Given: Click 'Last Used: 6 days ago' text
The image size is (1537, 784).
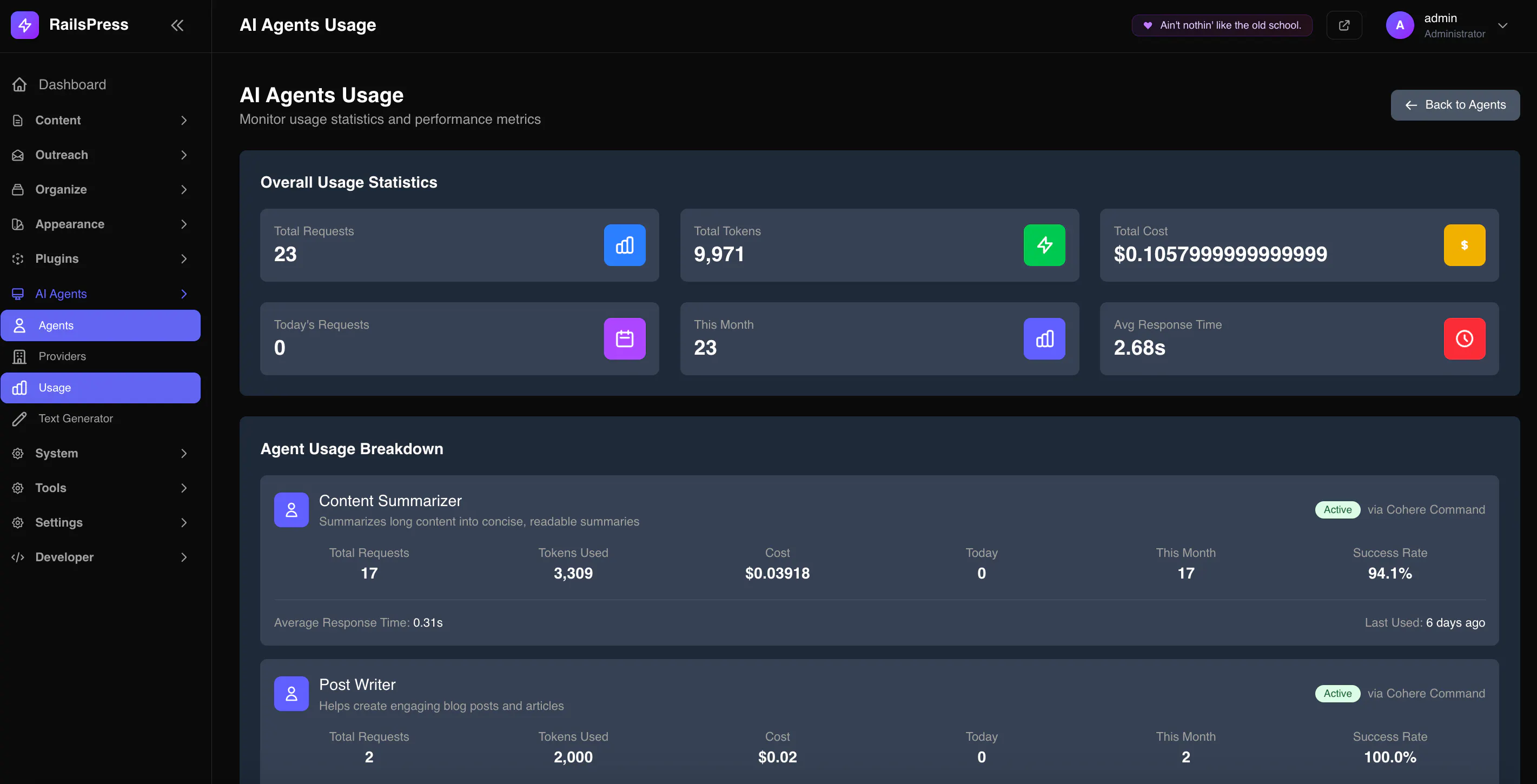Looking at the screenshot, I should tap(1425, 623).
